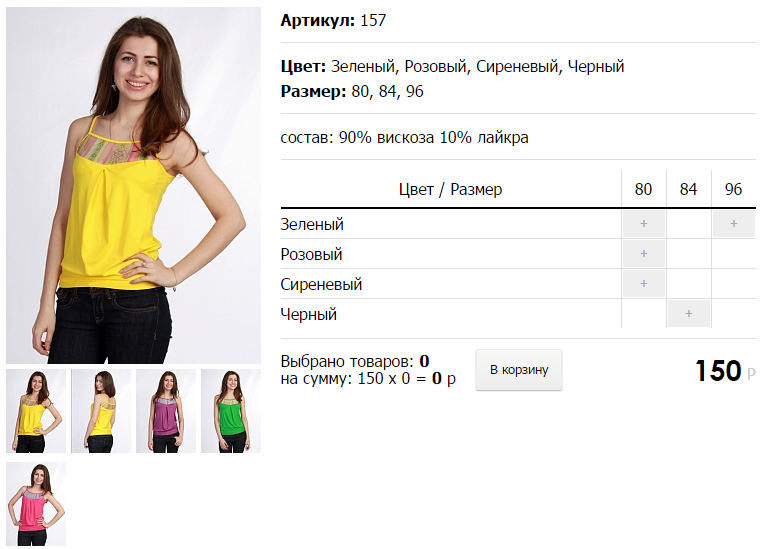Select the yellow back view thumbnail
768x549 pixels.
101,411
